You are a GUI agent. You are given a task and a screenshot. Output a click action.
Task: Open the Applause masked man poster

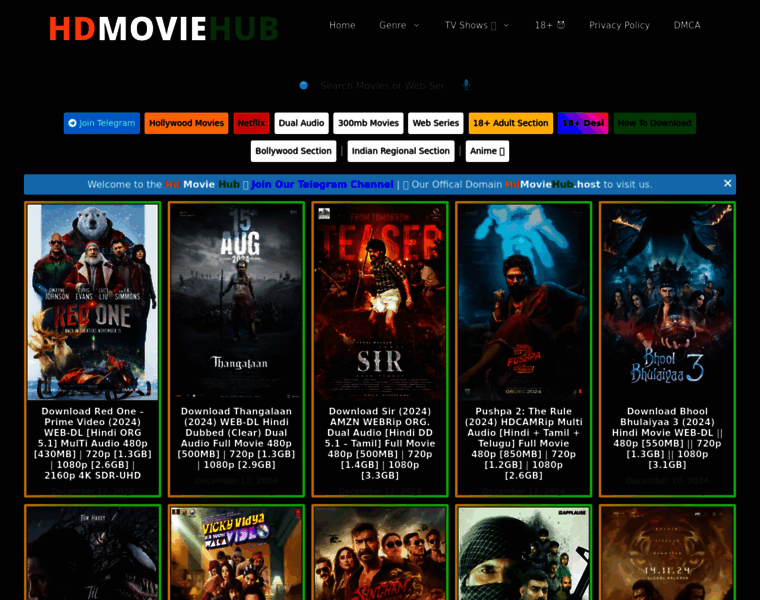(x=523, y=553)
